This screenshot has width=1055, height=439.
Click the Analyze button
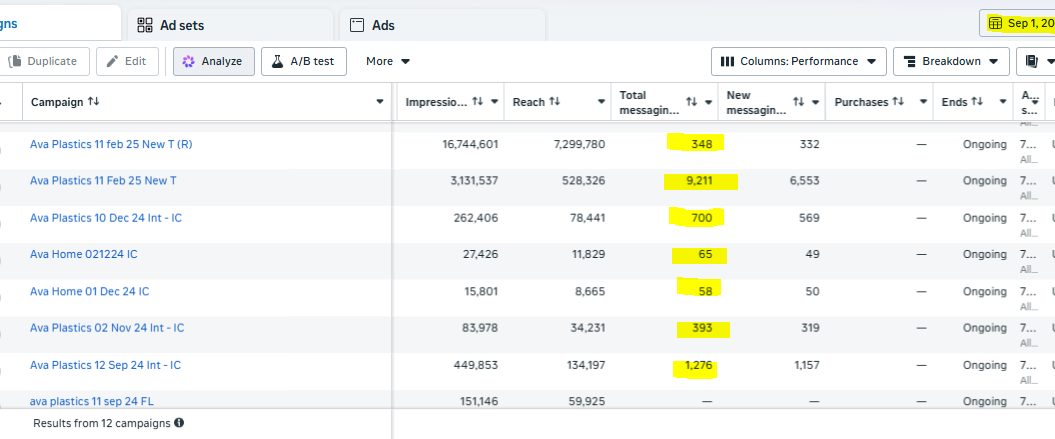click(213, 61)
